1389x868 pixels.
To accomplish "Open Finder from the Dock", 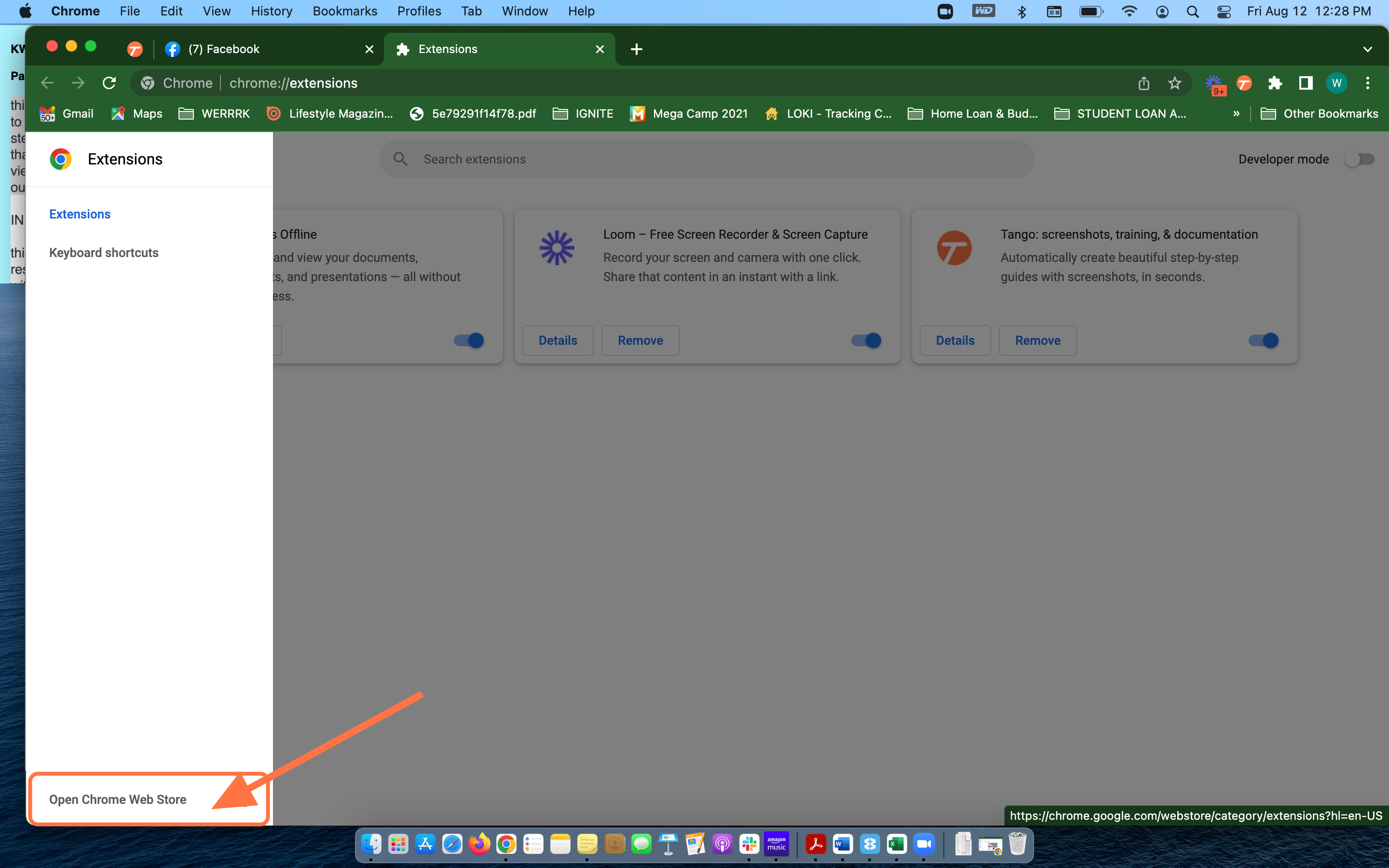I will pos(371,844).
